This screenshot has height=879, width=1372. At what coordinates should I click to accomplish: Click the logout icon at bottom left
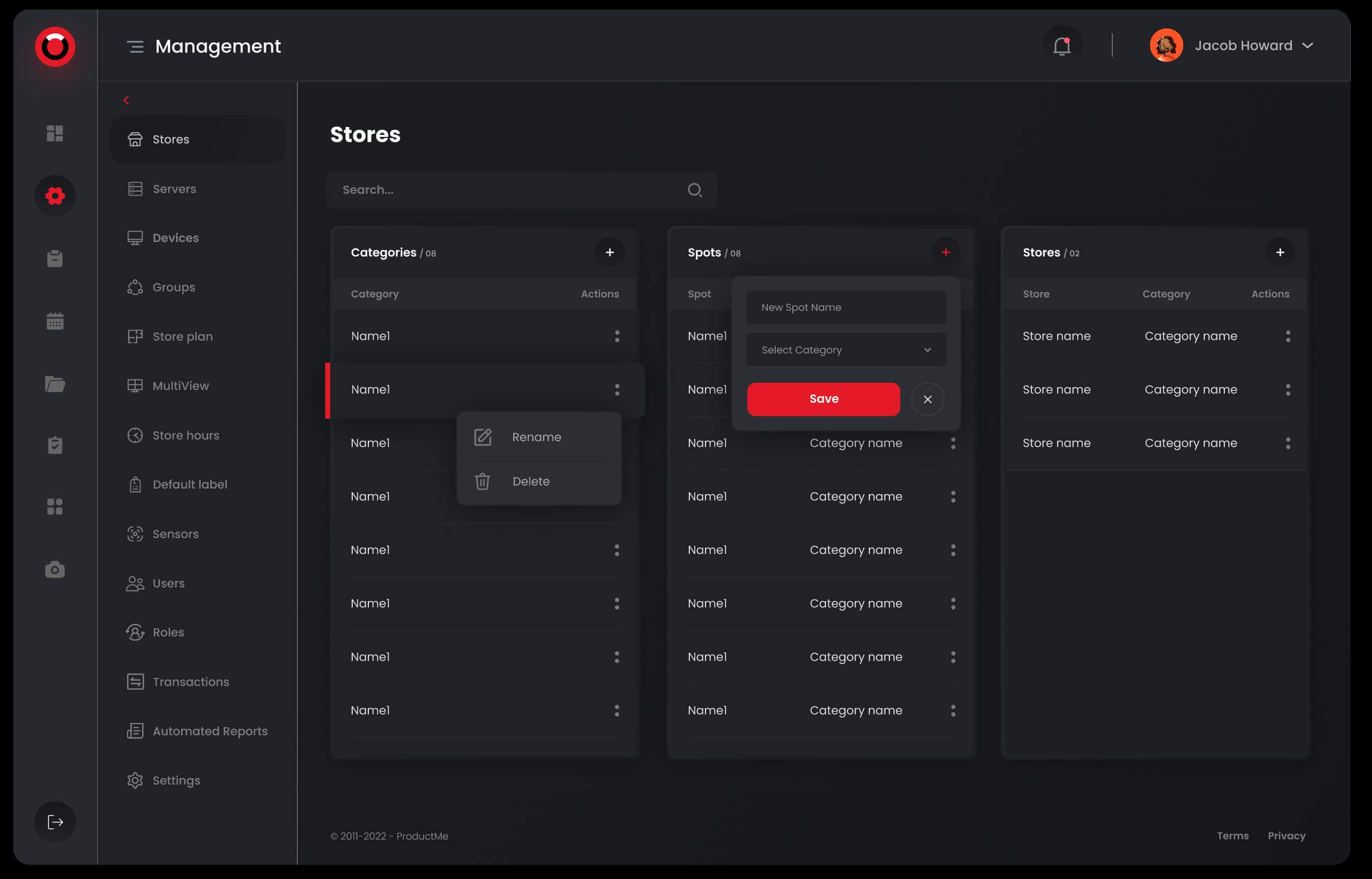(55, 822)
